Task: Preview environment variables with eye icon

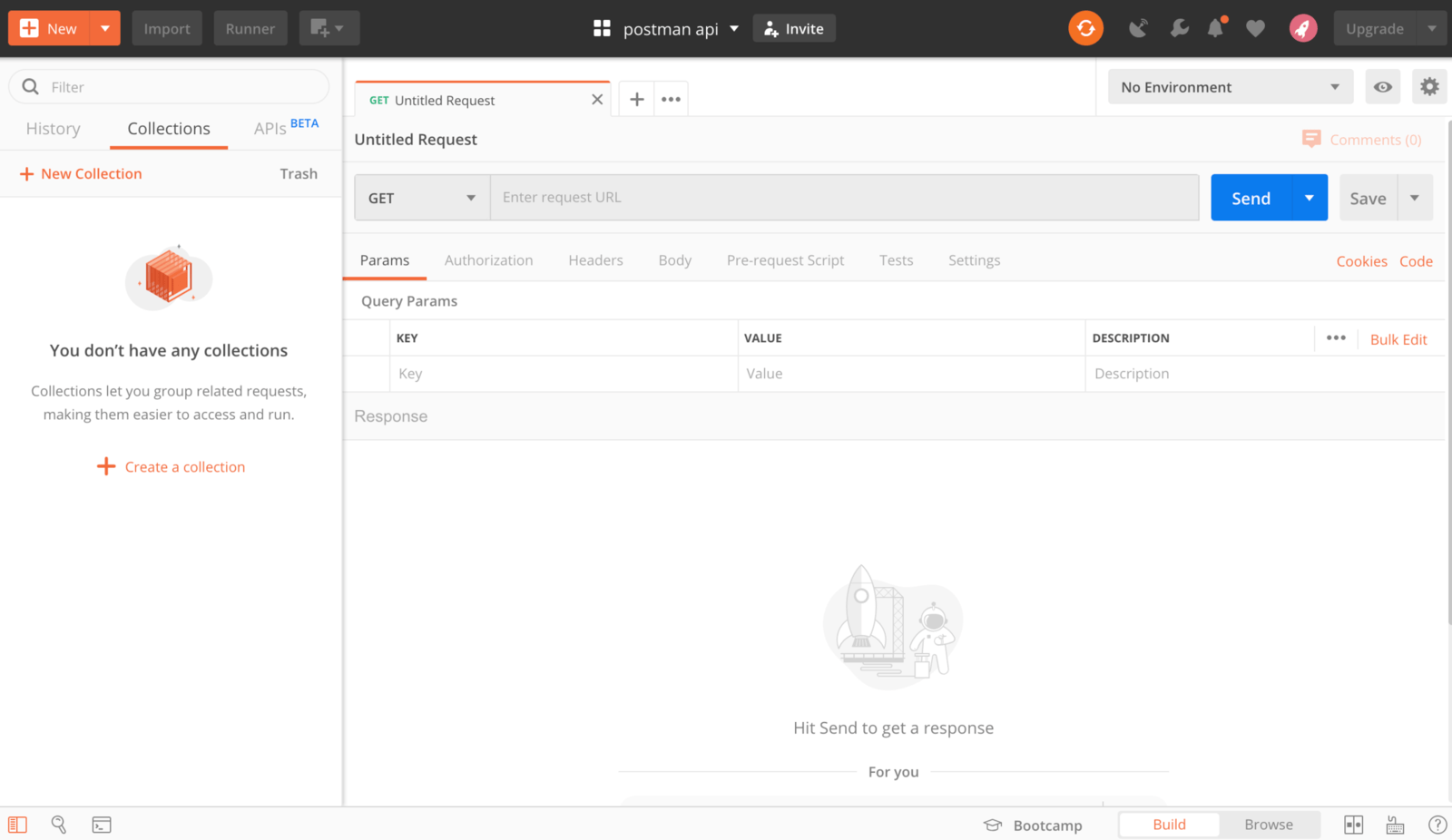Action: pos(1382,86)
